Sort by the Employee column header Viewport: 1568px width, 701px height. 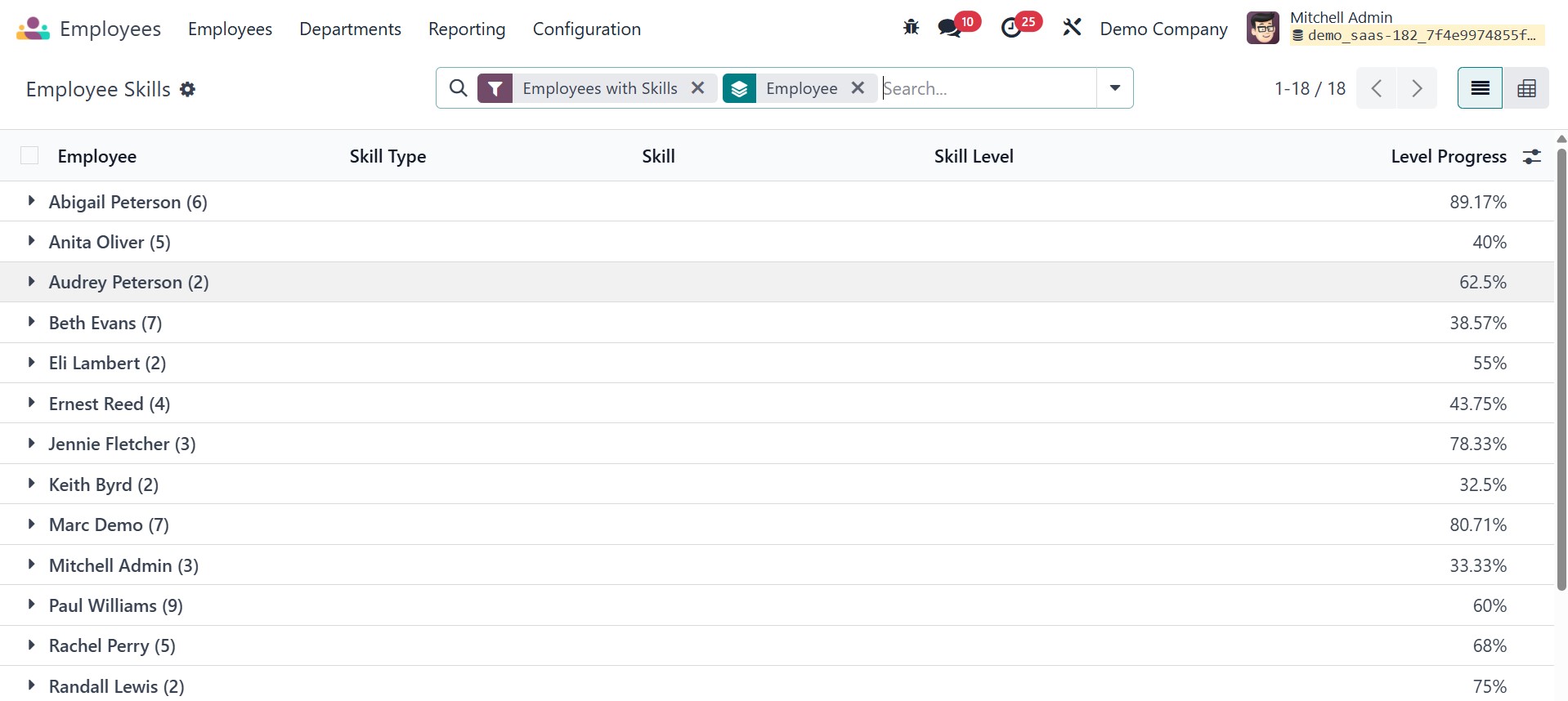point(97,157)
